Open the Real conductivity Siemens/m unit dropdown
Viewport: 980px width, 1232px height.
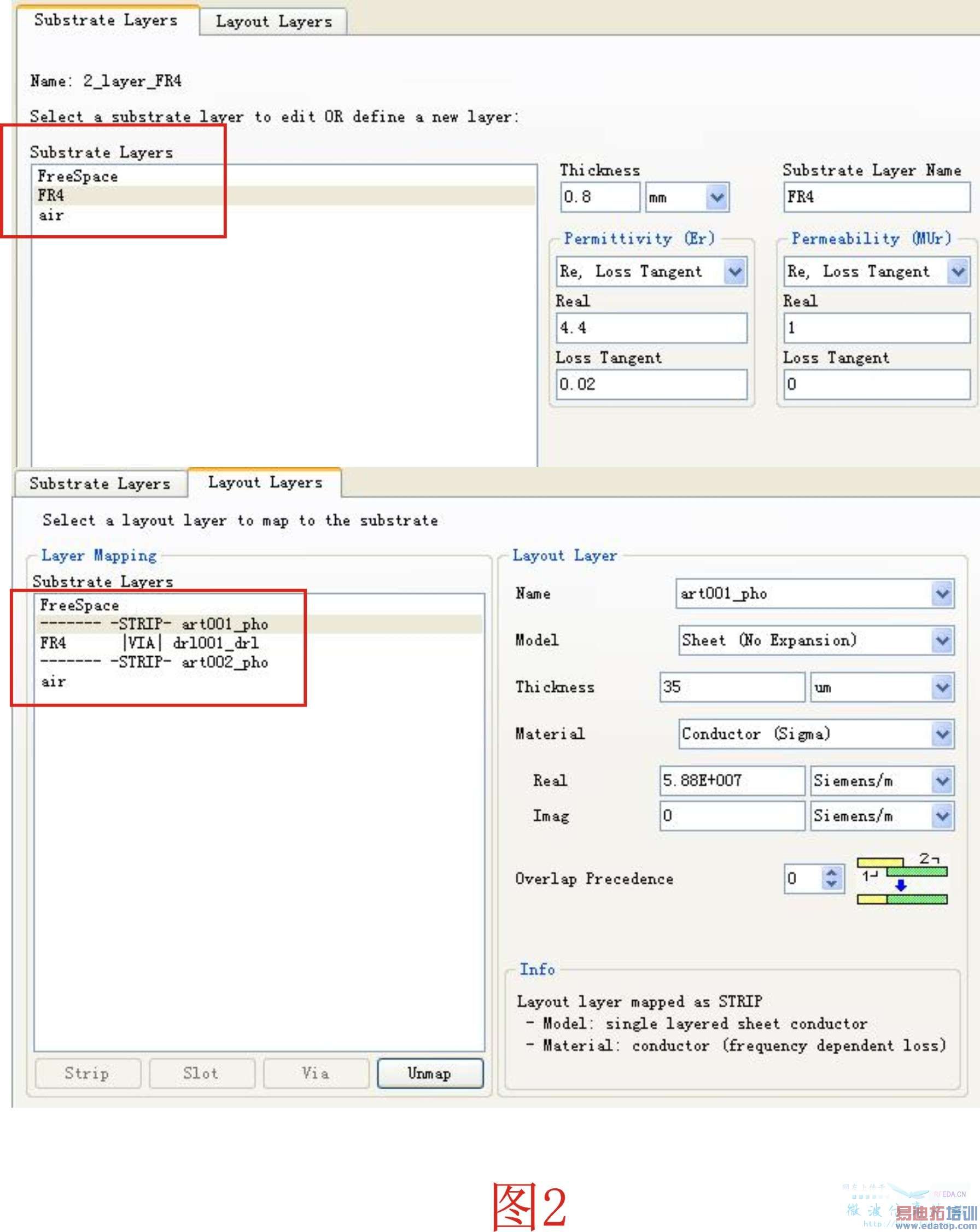click(882, 781)
